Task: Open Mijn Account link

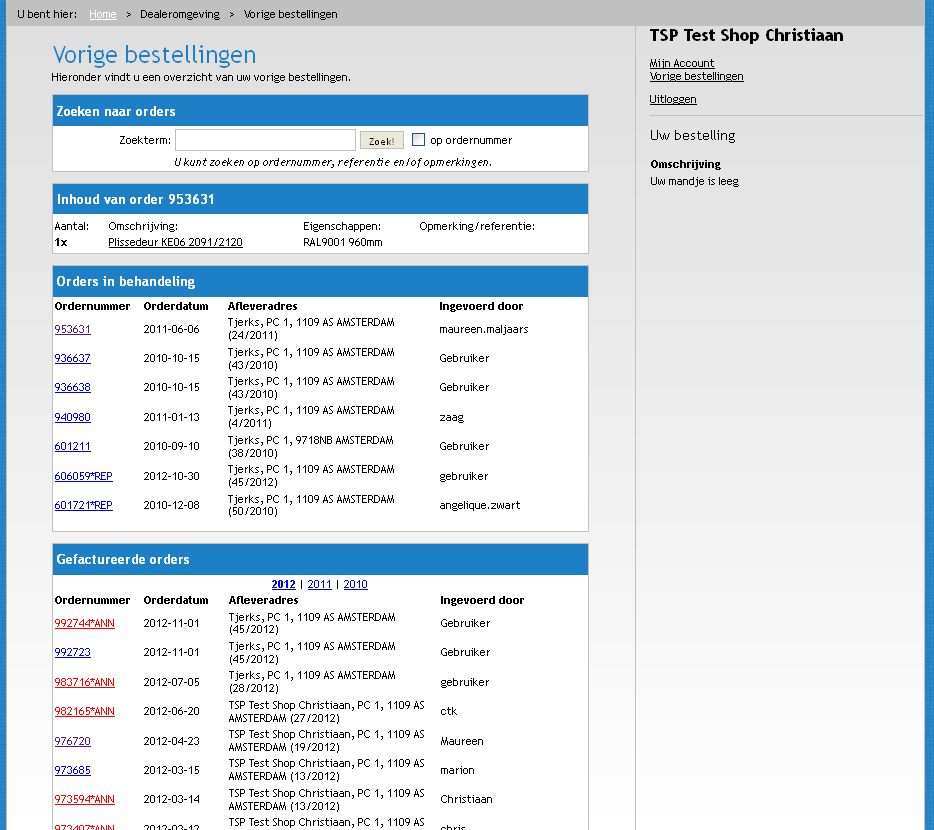Action: [x=681, y=63]
